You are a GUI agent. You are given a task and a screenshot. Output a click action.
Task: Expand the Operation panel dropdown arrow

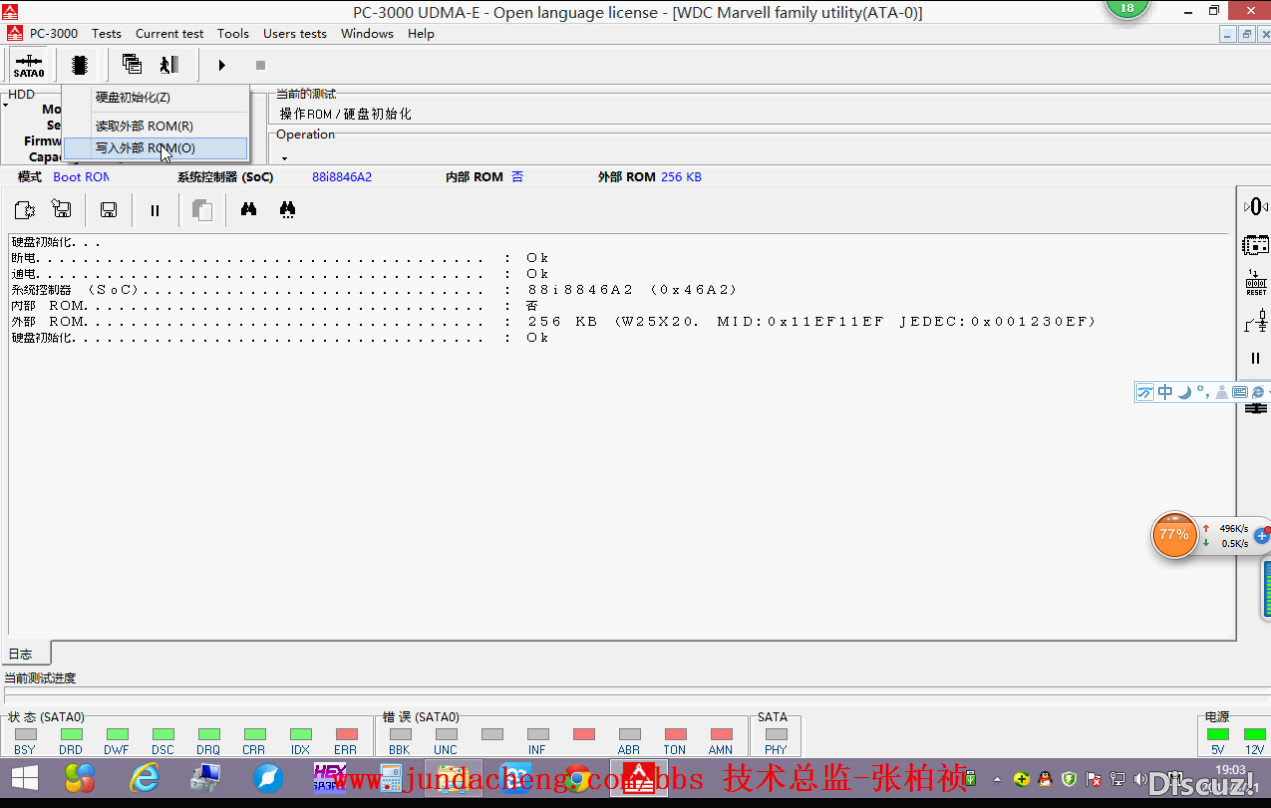[x=284, y=158]
